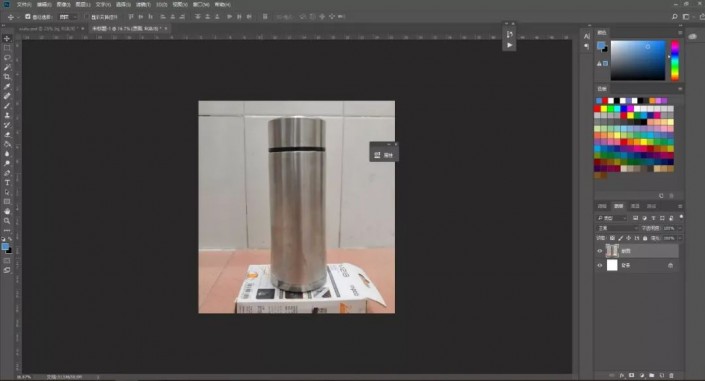
Task: Select the Crop tool
Action: click(7, 76)
